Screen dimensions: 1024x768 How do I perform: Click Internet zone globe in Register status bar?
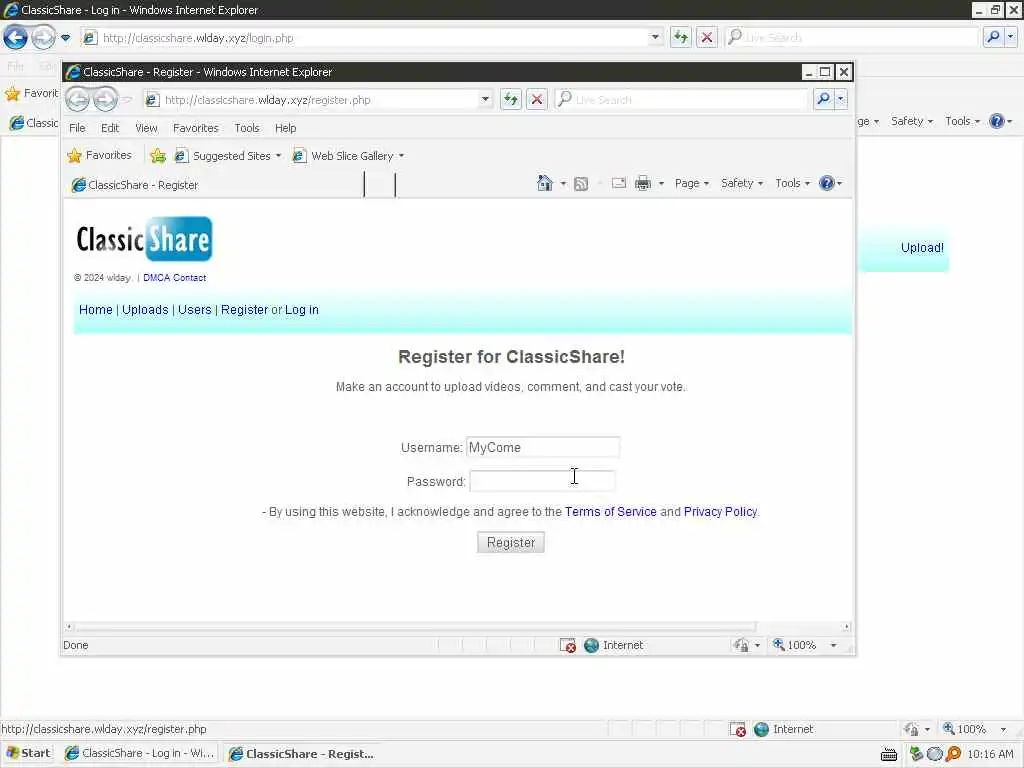[591, 645]
